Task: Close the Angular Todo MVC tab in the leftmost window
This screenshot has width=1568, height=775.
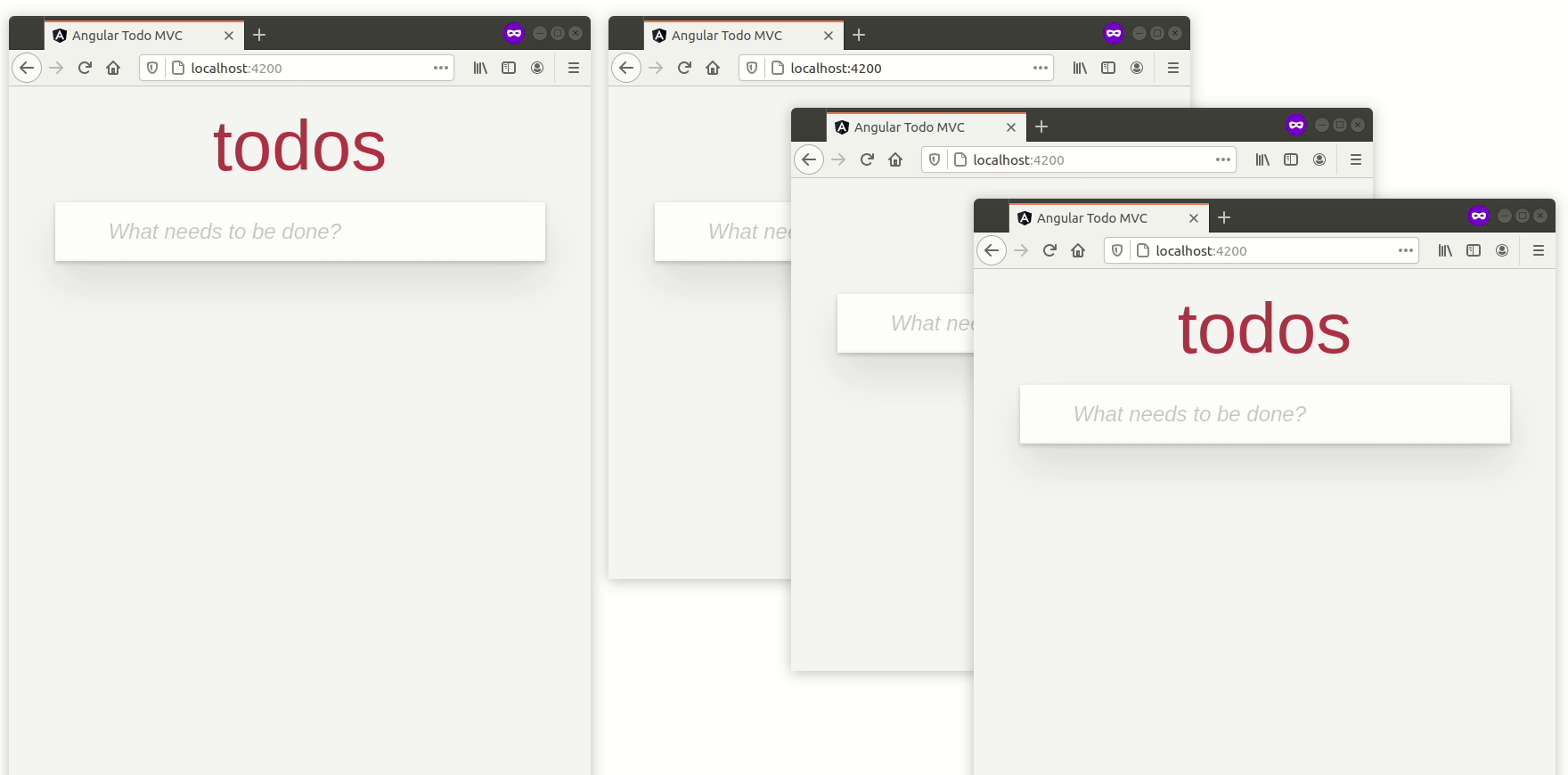Action: click(229, 36)
